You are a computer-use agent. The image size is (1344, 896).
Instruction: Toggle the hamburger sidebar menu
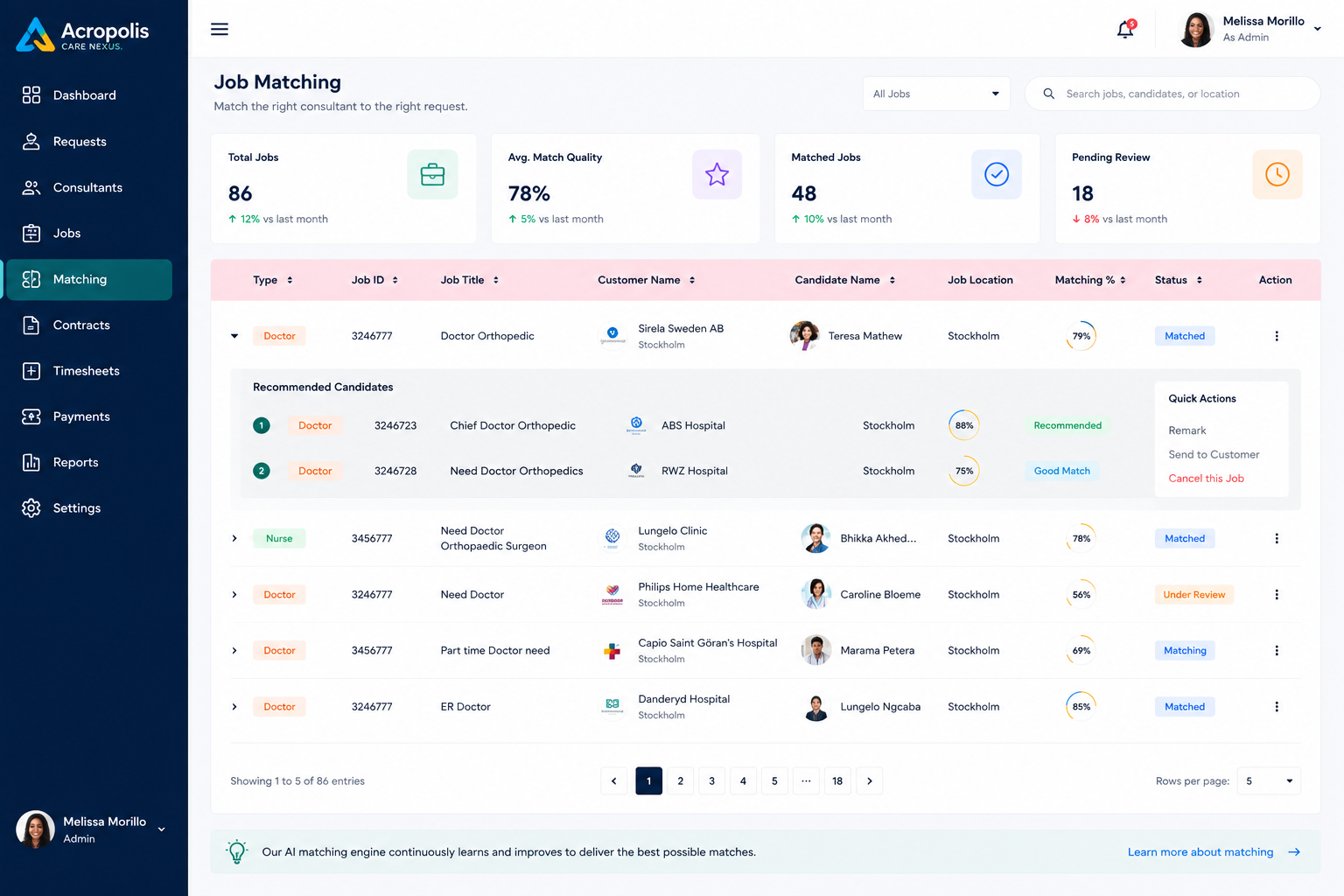(x=220, y=29)
